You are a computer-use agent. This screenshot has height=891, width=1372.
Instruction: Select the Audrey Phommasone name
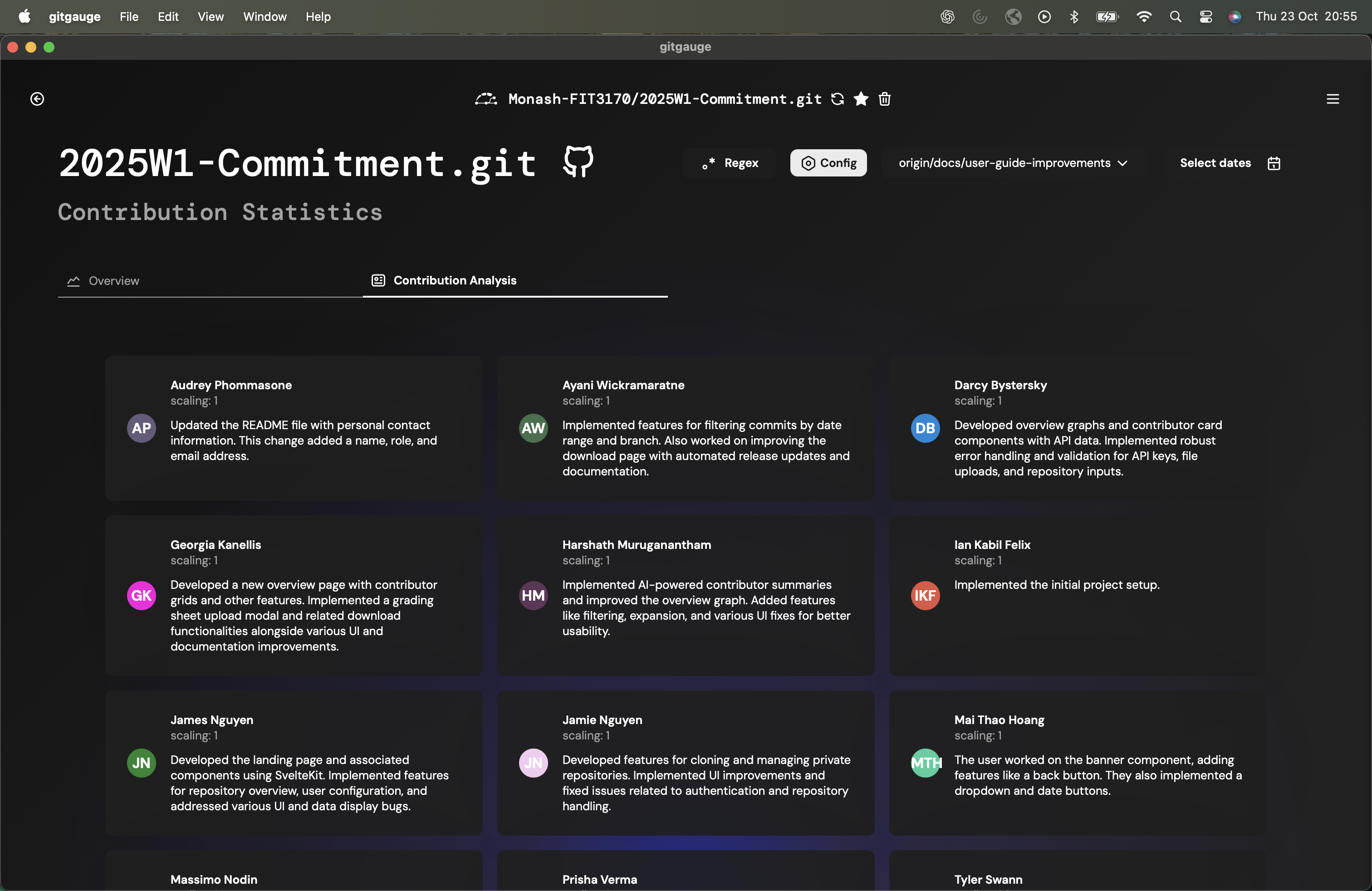point(231,385)
